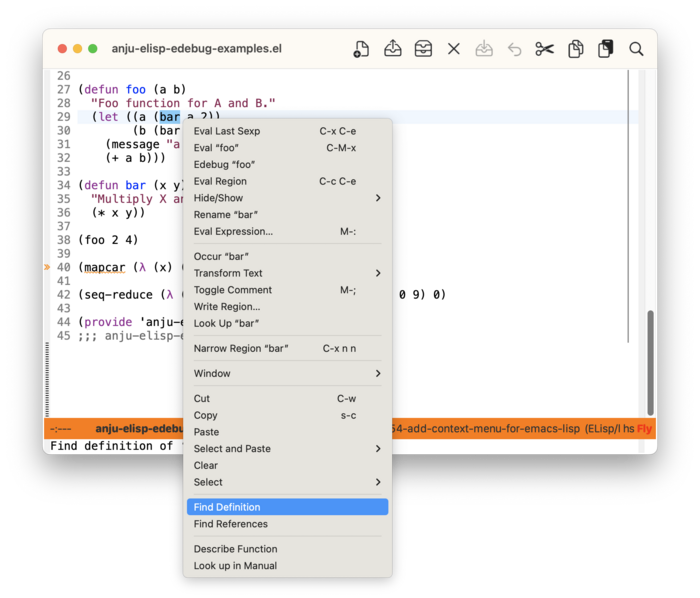The width and height of the screenshot is (700, 598).
Task: Click the -:--- status indicator in the mode line
Action: point(61,429)
